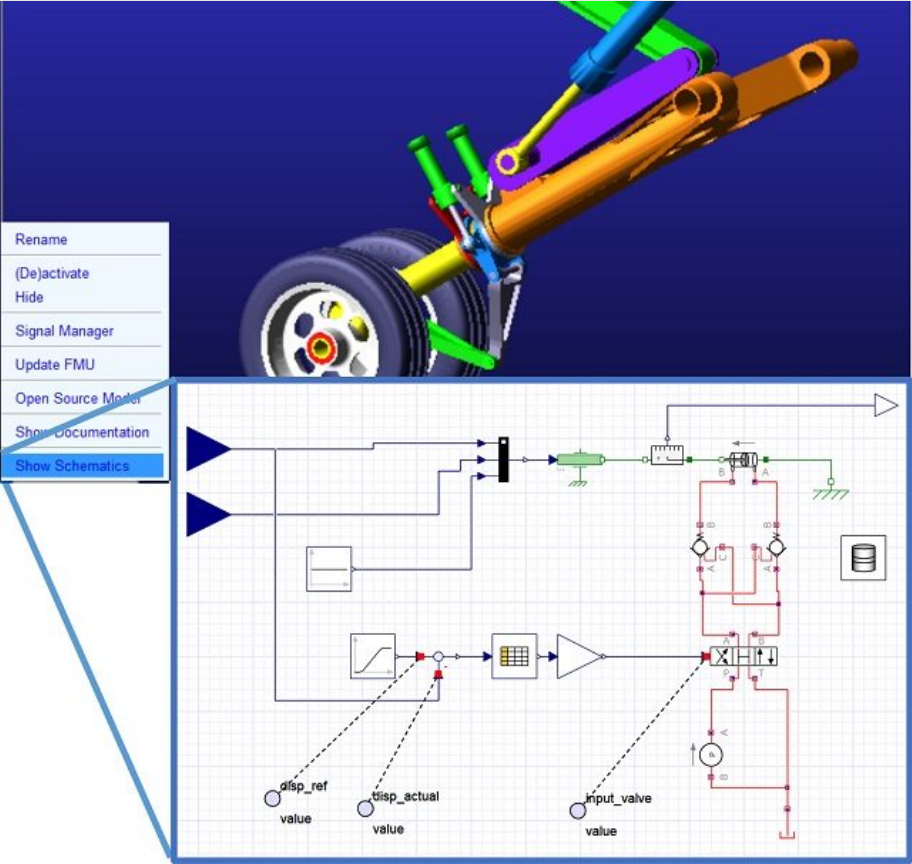Screen dimensions: 912x864
Task: Select the gain triangle block
Action: tap(580, 657)
